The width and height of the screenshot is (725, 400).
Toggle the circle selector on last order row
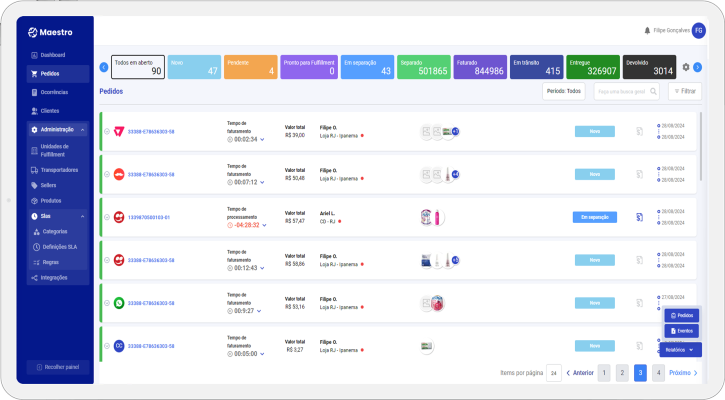[105, 346]
